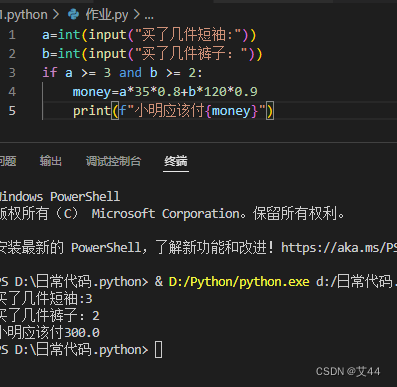Click line number 2 in the gutter
Image resolution: width=397 pixels, height=387 pixels.
click(x=12, y=54)
